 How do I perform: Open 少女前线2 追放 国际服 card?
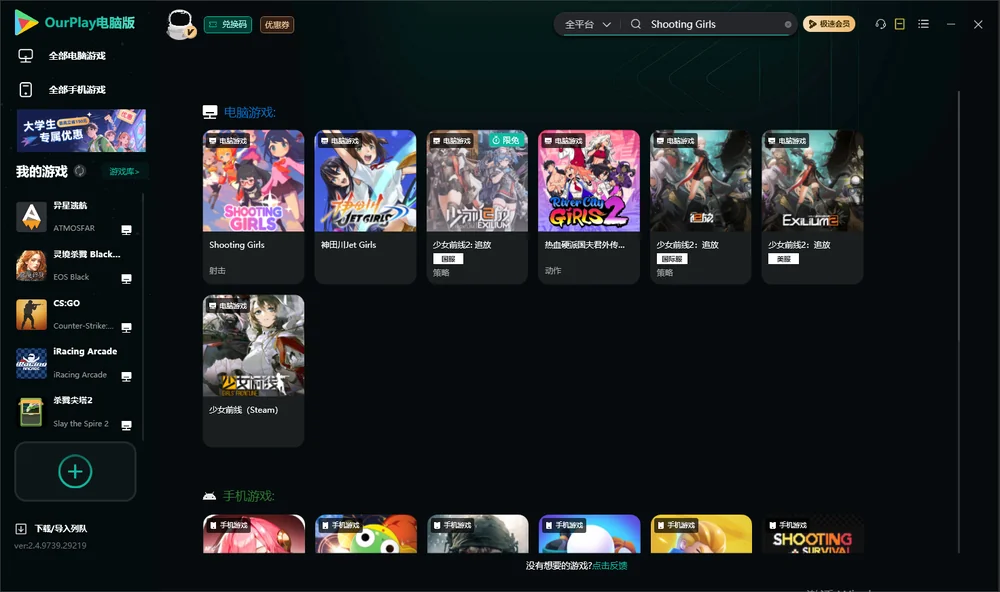[701, 207]
